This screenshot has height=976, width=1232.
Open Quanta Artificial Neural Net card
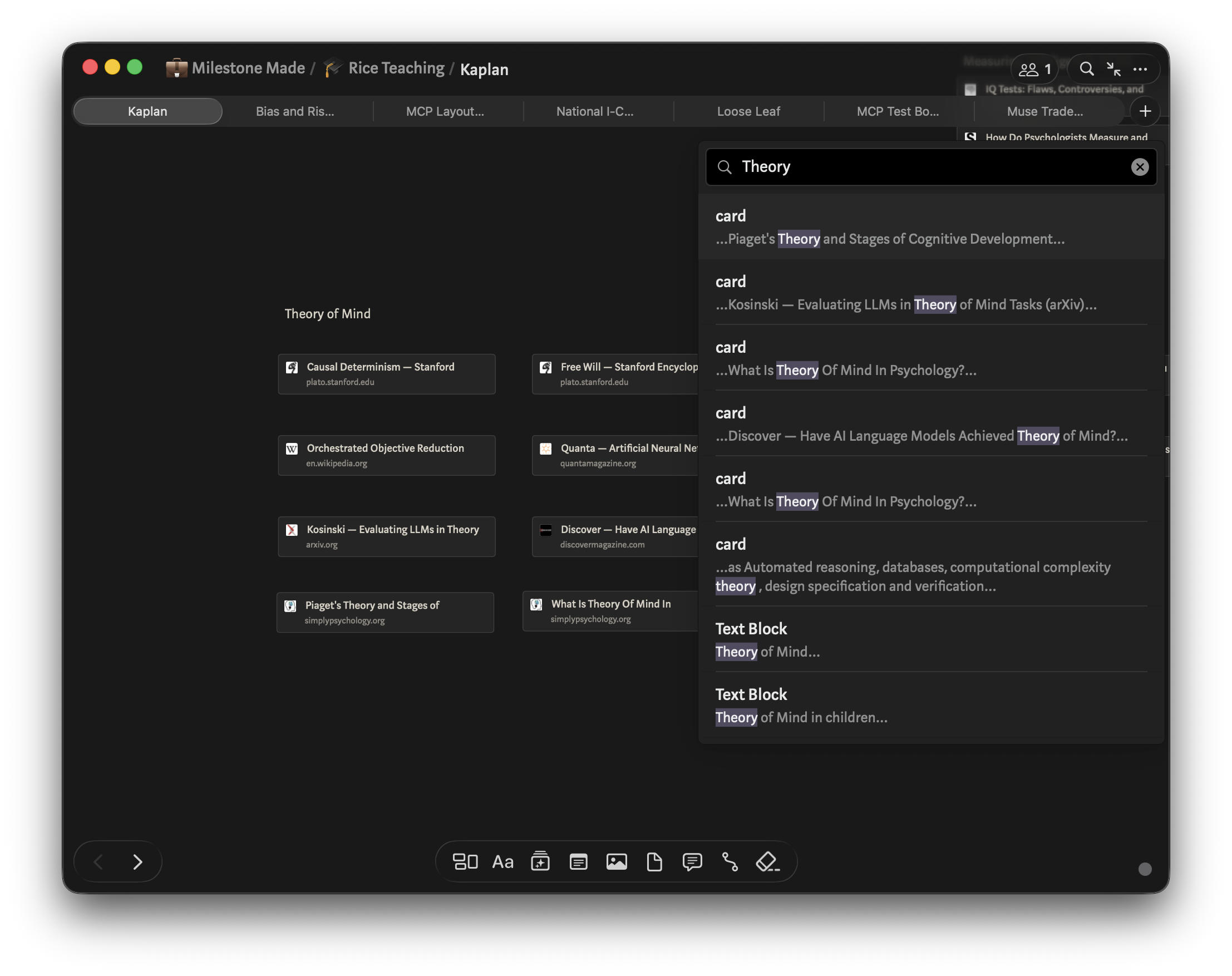point(615,455)
